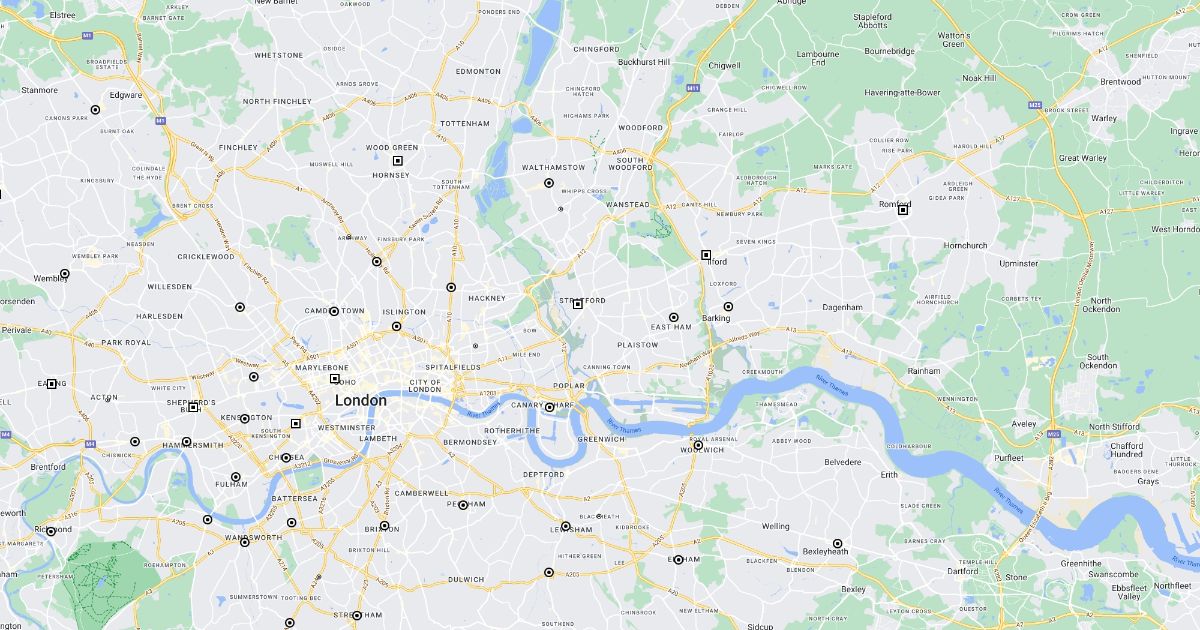Click the circle marker at Walthamstow

tap(549, 183)
